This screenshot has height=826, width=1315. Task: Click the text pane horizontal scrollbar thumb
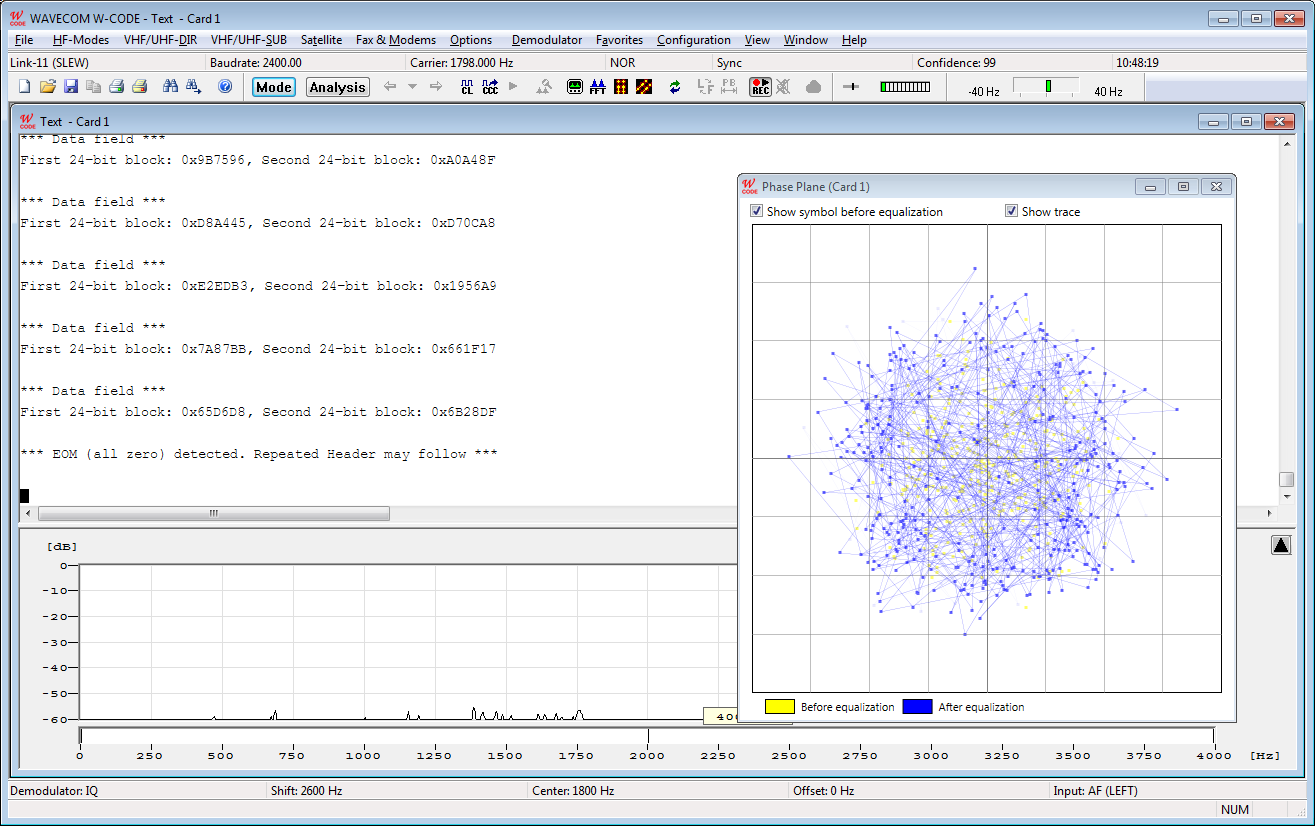(x=213, y=513)
